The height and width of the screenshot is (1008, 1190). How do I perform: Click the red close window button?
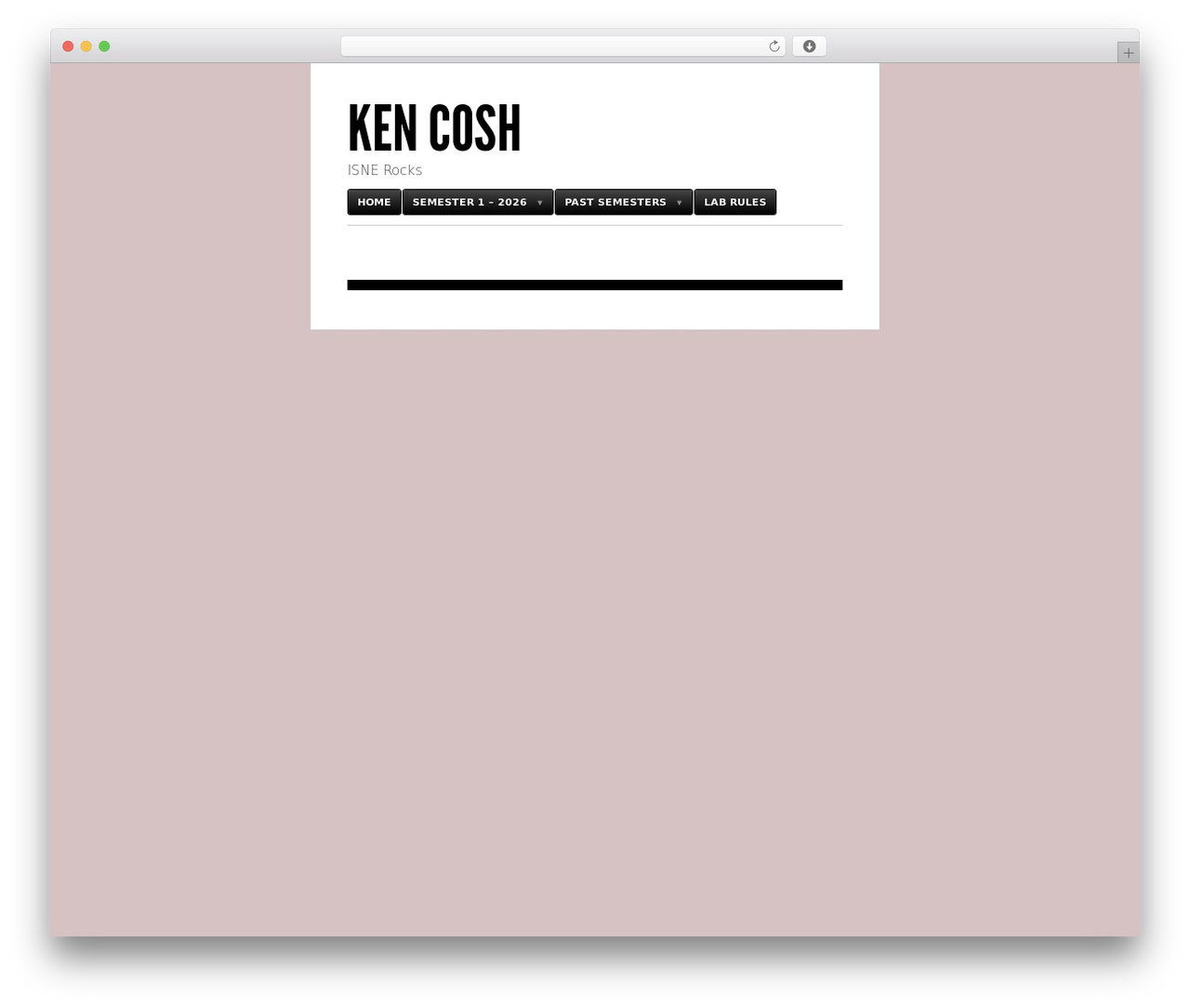pos(68,46)
